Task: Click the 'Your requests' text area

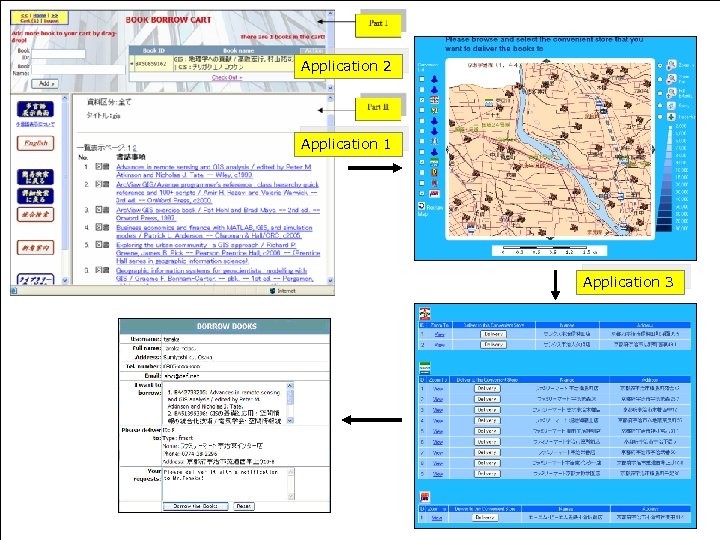Action: (x=228, y=484)
